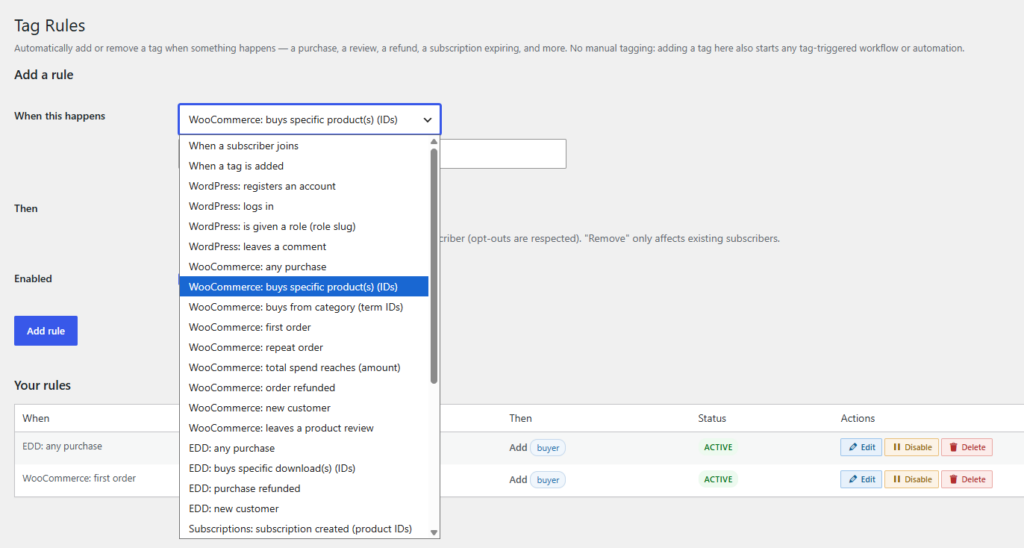Screen dimensions: 1024x548
Task: Choose 'EDD: purchase refunded' option
Action: (x=304, y=489)
